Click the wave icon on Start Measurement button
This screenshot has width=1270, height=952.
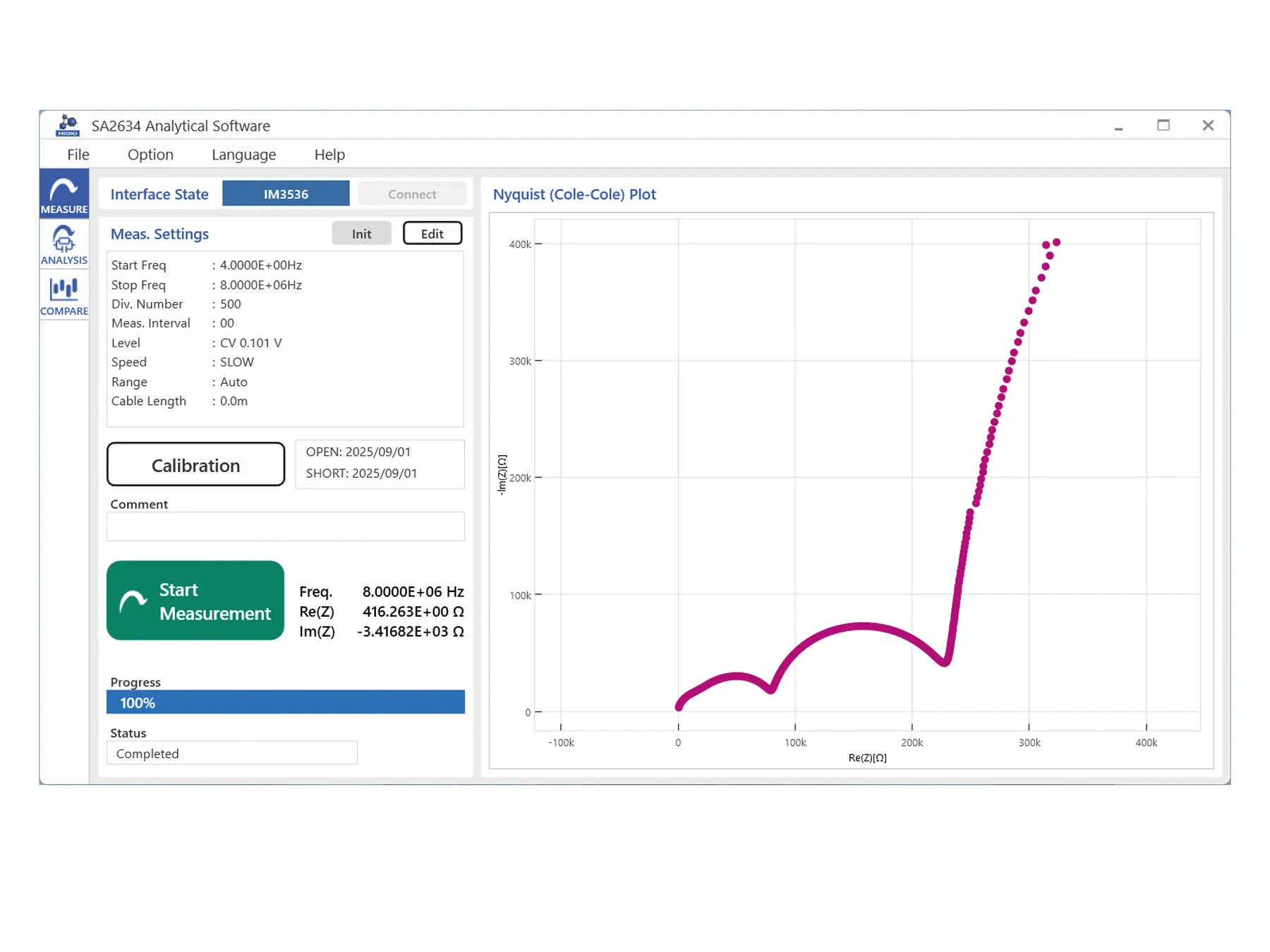coord(135,601)
